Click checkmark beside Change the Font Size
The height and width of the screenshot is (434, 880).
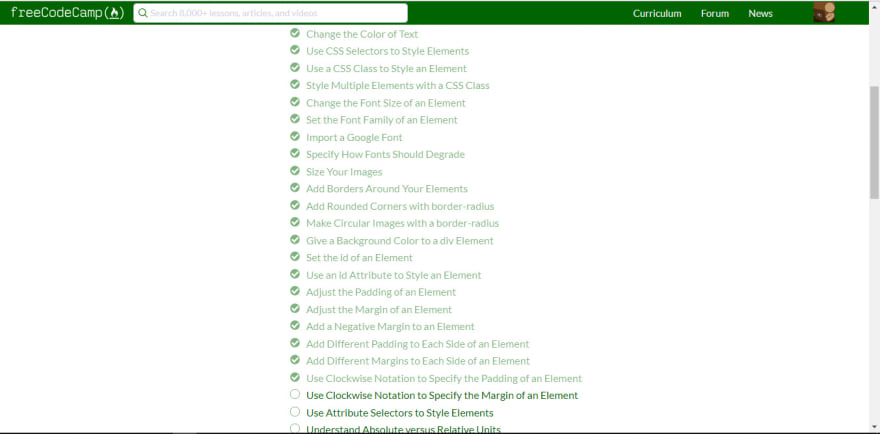pos(295,102)
